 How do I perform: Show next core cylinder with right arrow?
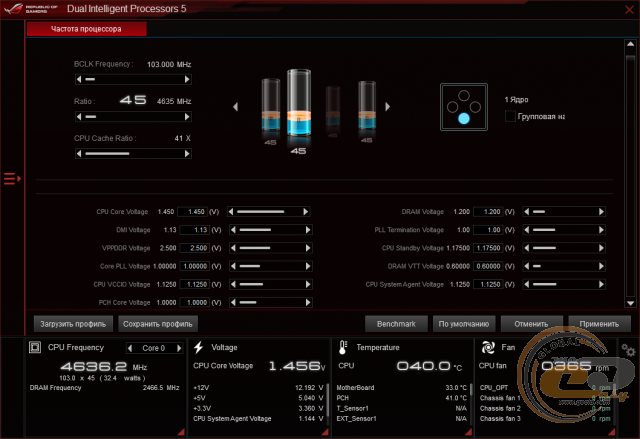[x=387, y=106]
